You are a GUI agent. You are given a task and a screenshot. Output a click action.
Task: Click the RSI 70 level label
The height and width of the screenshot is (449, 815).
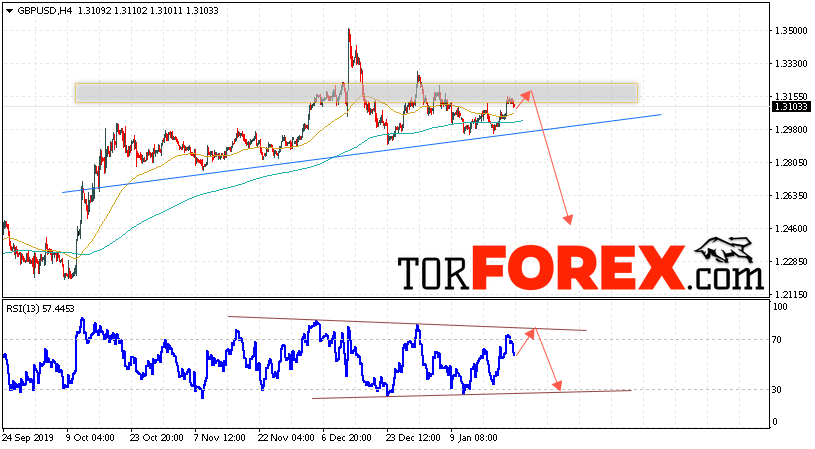(777, 340)
